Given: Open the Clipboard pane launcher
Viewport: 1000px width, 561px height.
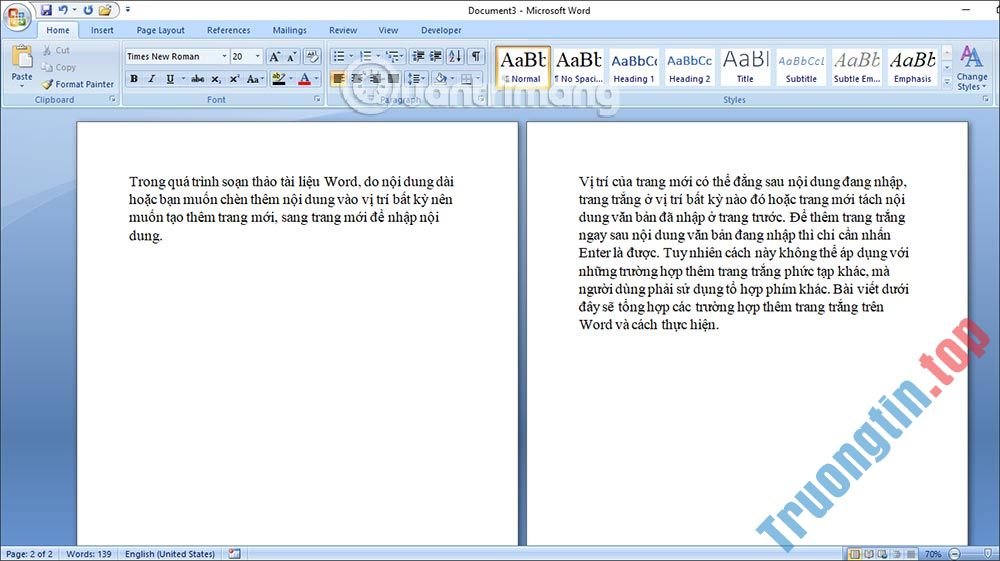Looking at the screenshot, I should (x=113, y=99).
